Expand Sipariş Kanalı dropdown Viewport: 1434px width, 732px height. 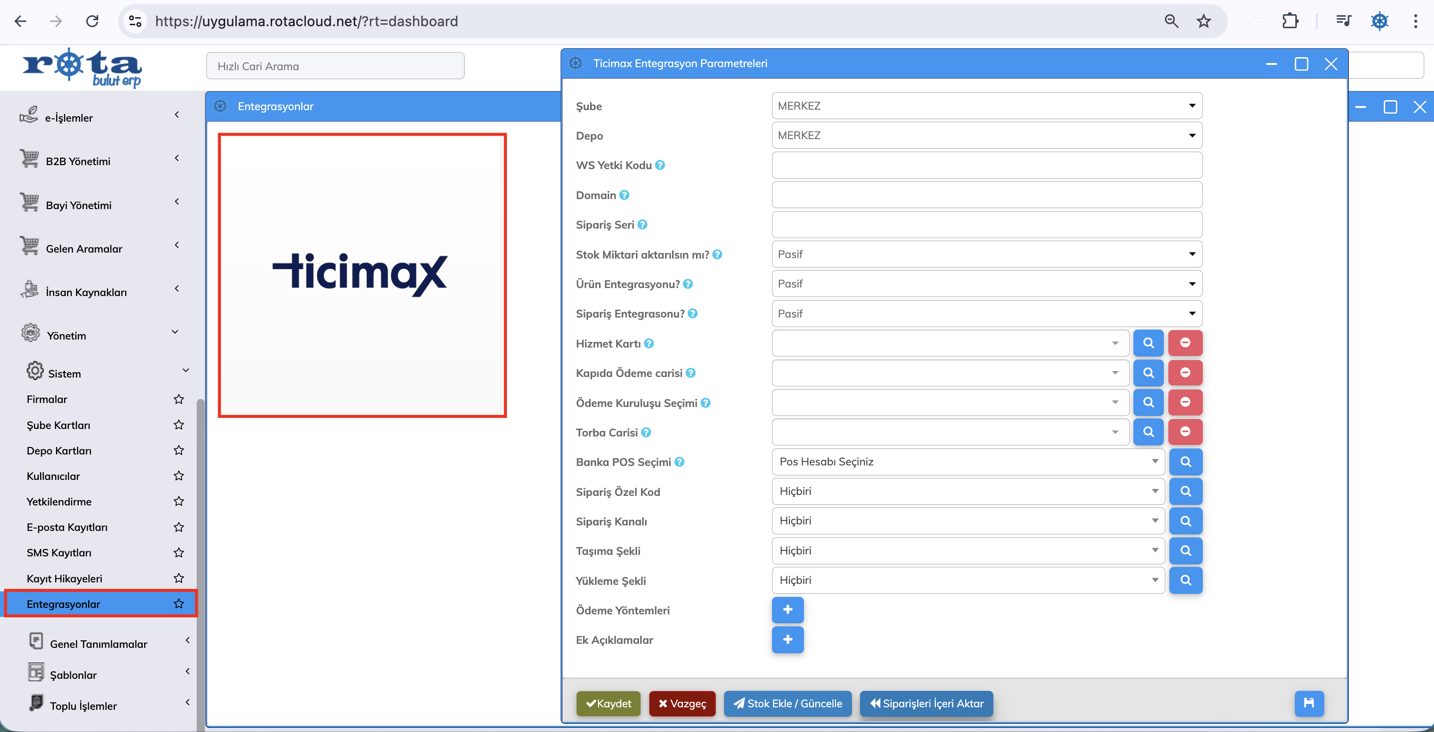967,521
